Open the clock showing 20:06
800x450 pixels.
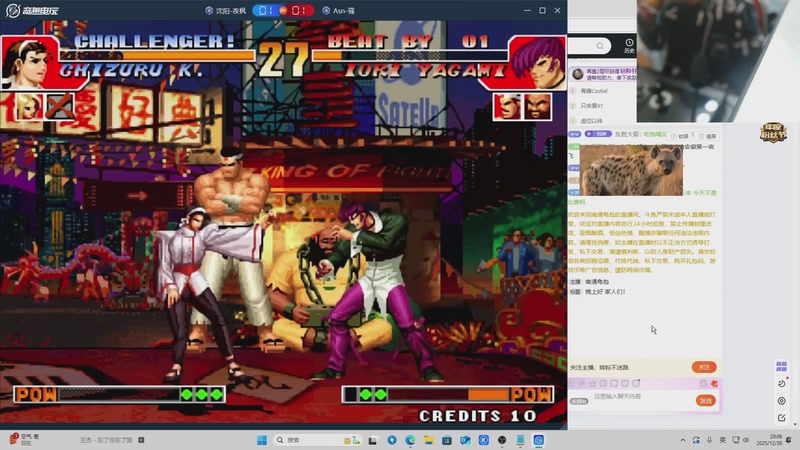769,440
